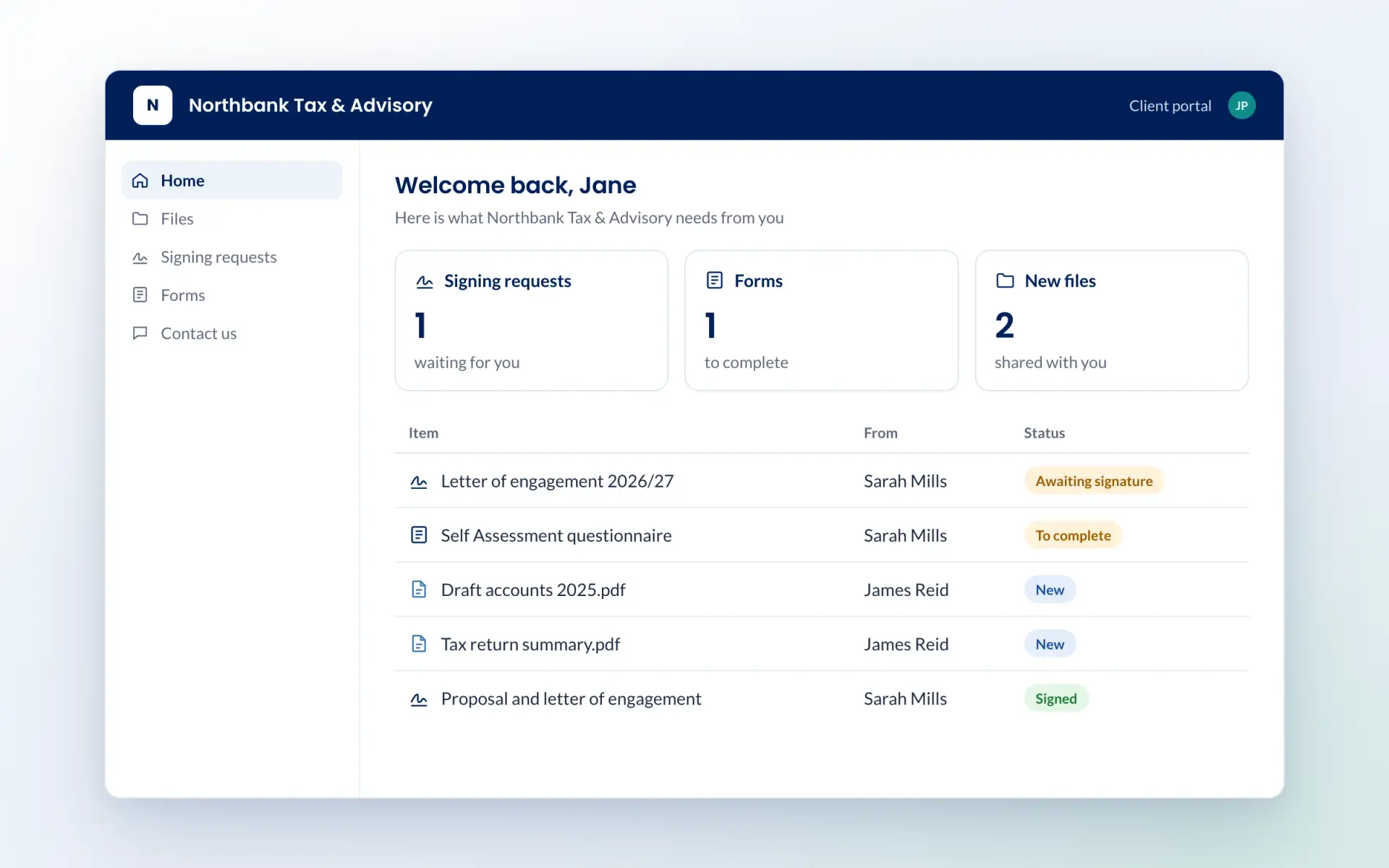Click signature icon beside Letter of engagement 2026/27
This screenshot has width=1389, height=868.
[419, 482]
